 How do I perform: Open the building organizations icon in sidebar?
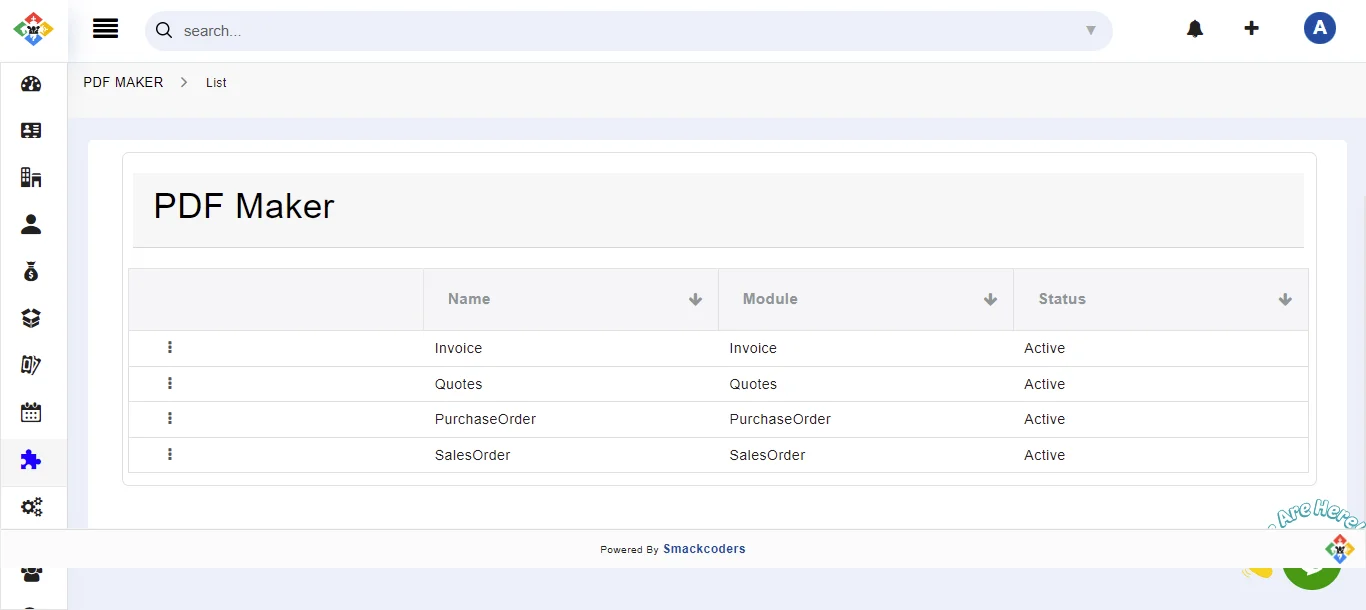coord(31,178)
